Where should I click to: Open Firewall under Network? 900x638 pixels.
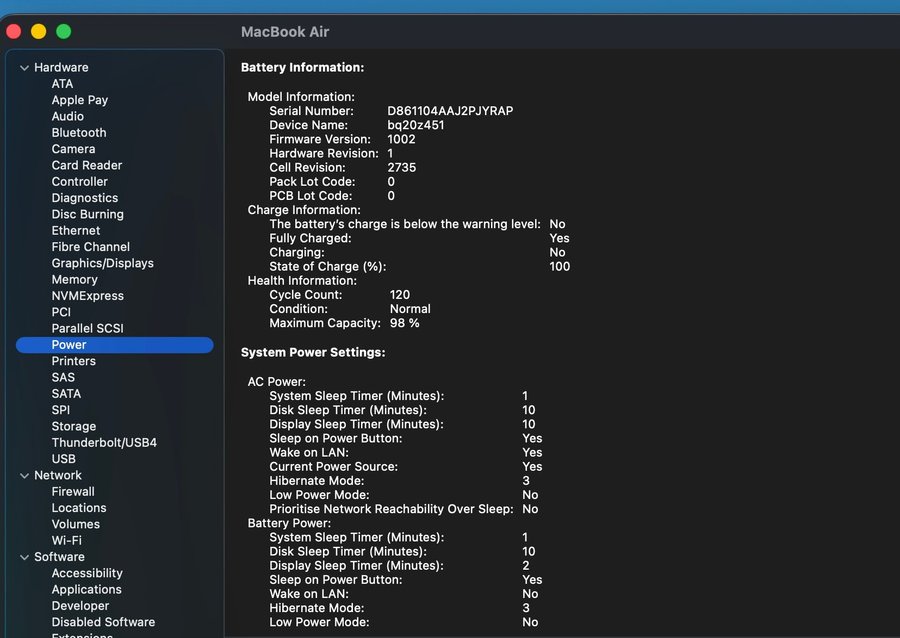tap(73, 492)
